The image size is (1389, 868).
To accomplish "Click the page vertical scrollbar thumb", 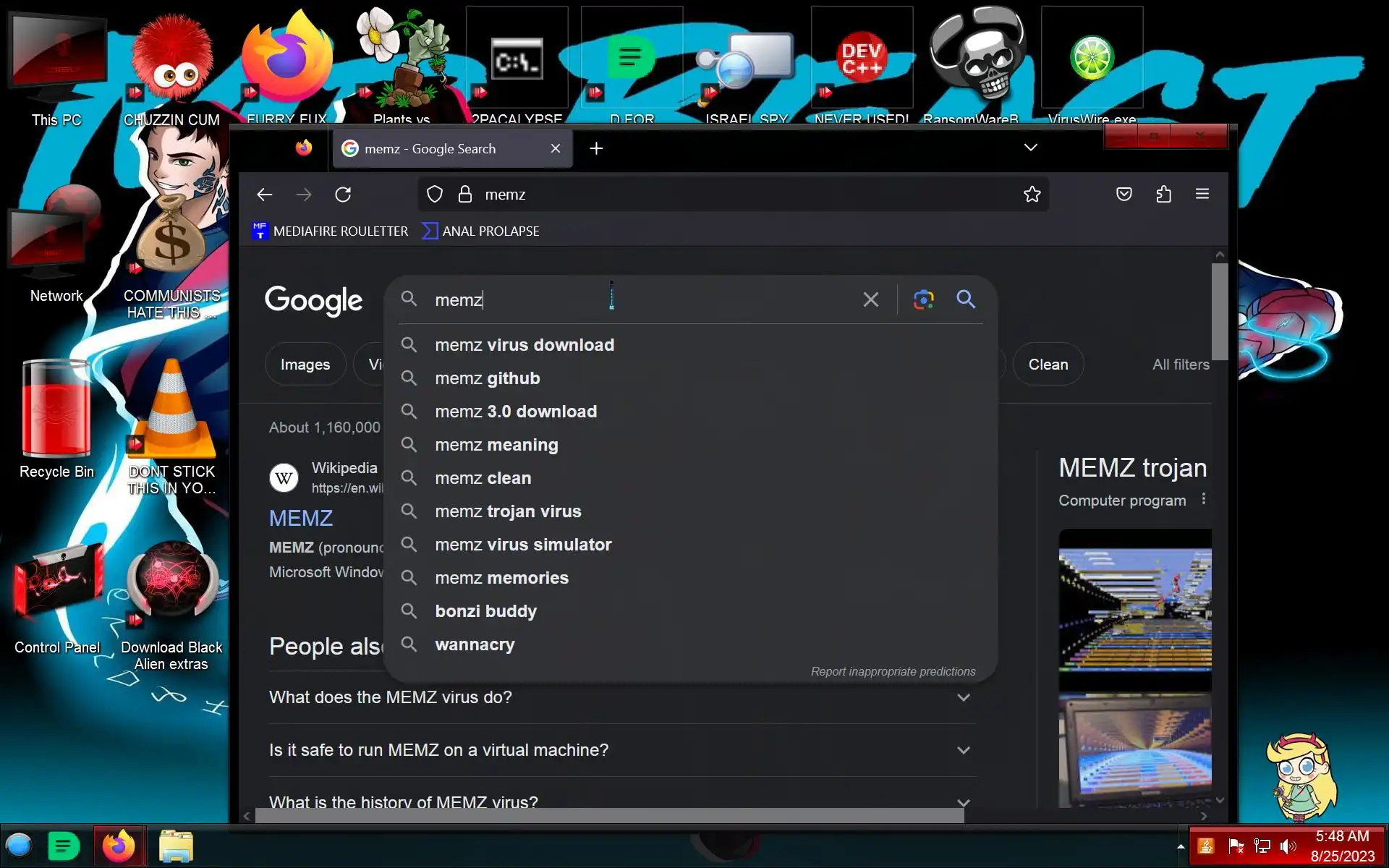I will point(1220,311).
